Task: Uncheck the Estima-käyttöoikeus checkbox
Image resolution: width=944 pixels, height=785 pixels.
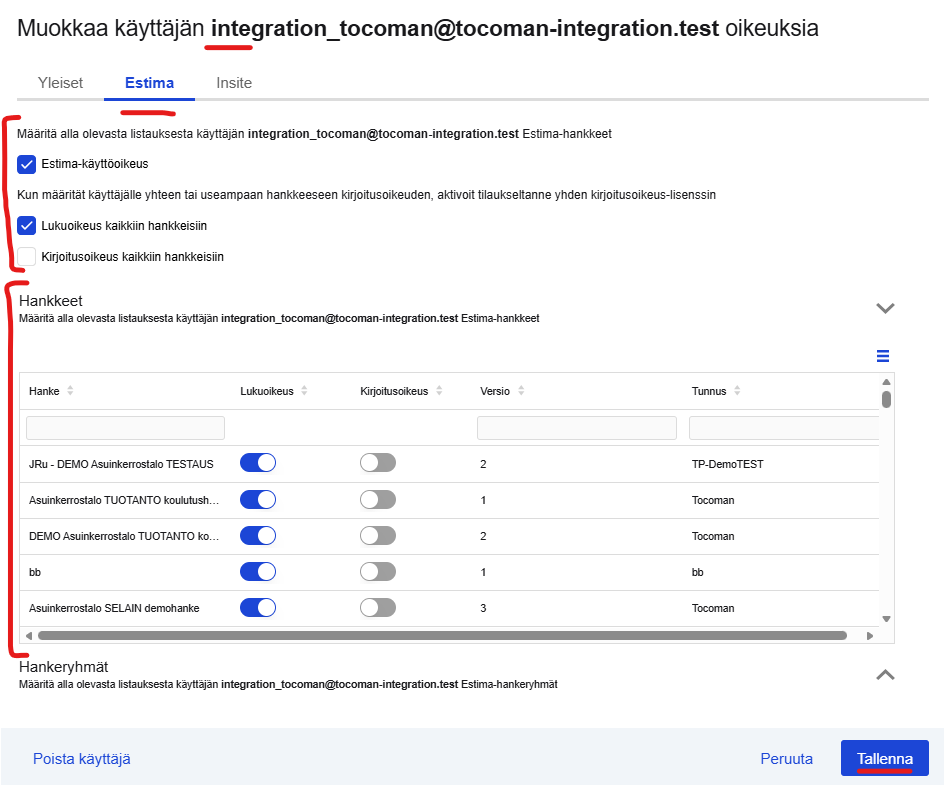Action: point(27,164)
